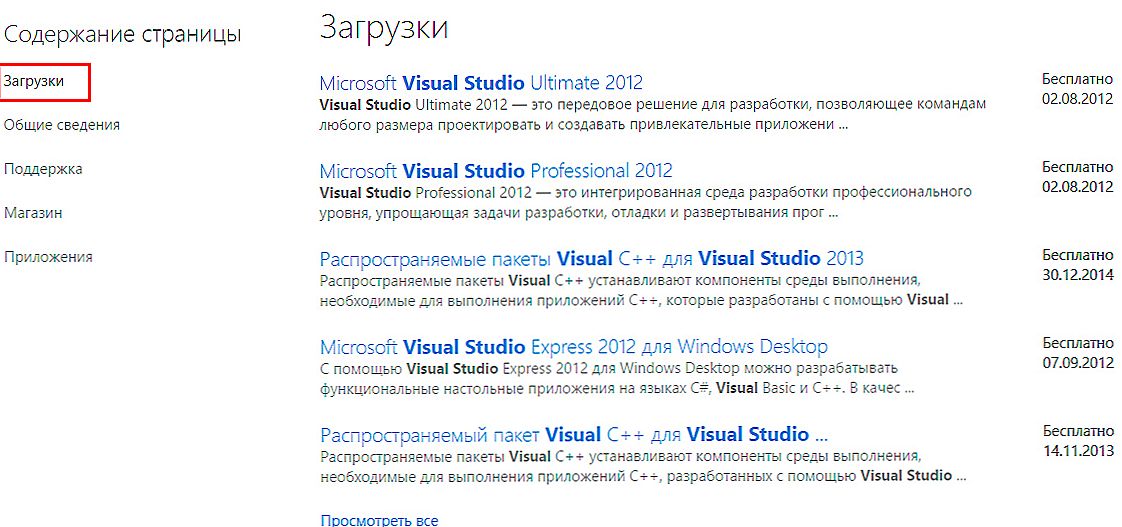This screenshot has height=527, width=1122.
Task: Click the Содержание страницы heading
Action: 123,34
